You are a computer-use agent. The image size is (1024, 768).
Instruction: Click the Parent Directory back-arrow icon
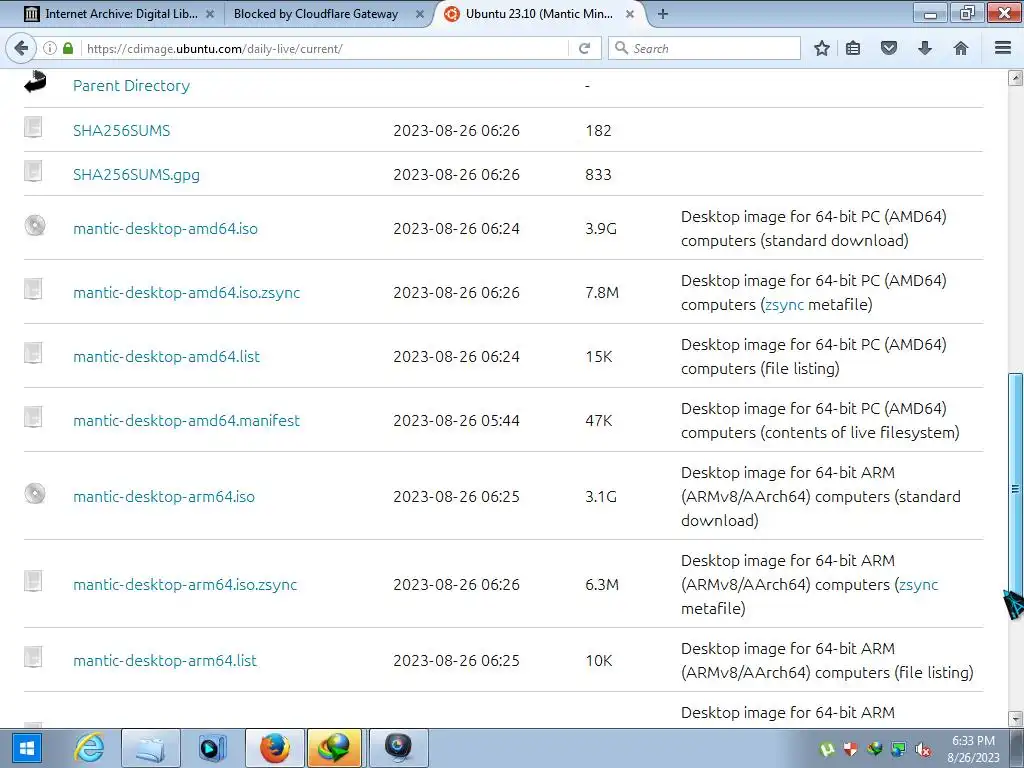(x=35, y=82)
